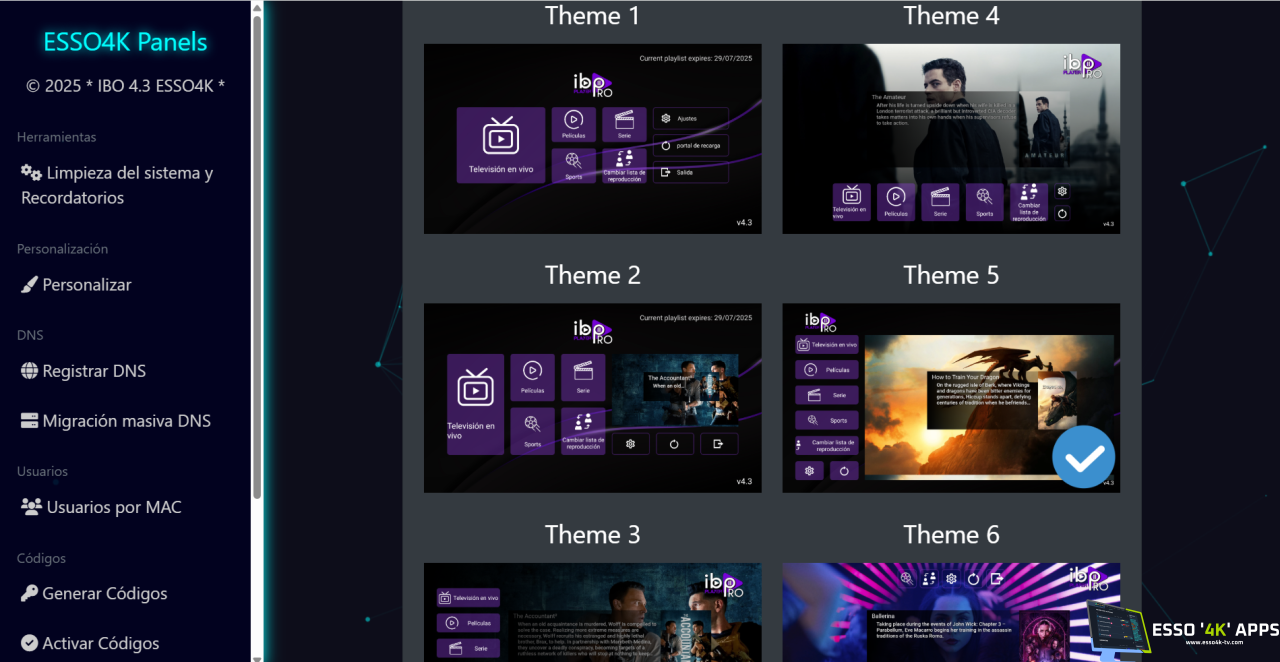Viewport: 1280px width, 662px height.
Task: Select the Theme 4 preview thumbnail
Action: 950,139
